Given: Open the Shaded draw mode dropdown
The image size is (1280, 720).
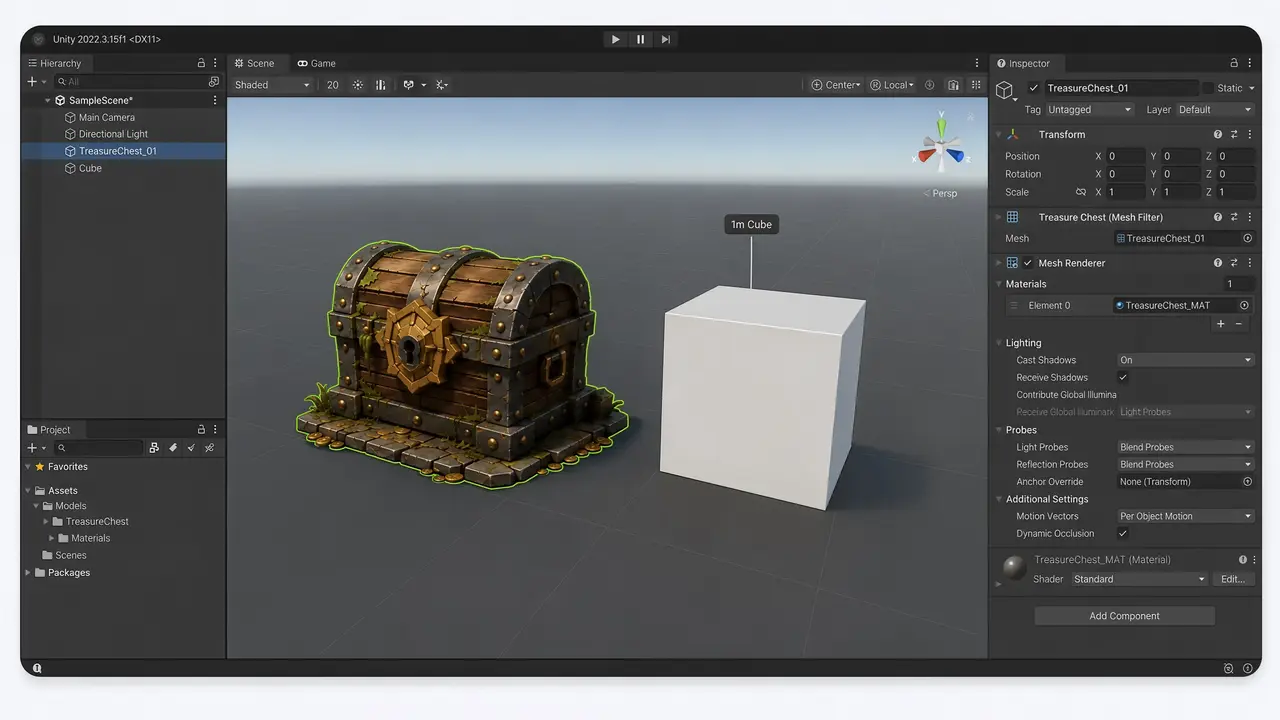Looking at the screenshot, I should pos(272,85).
